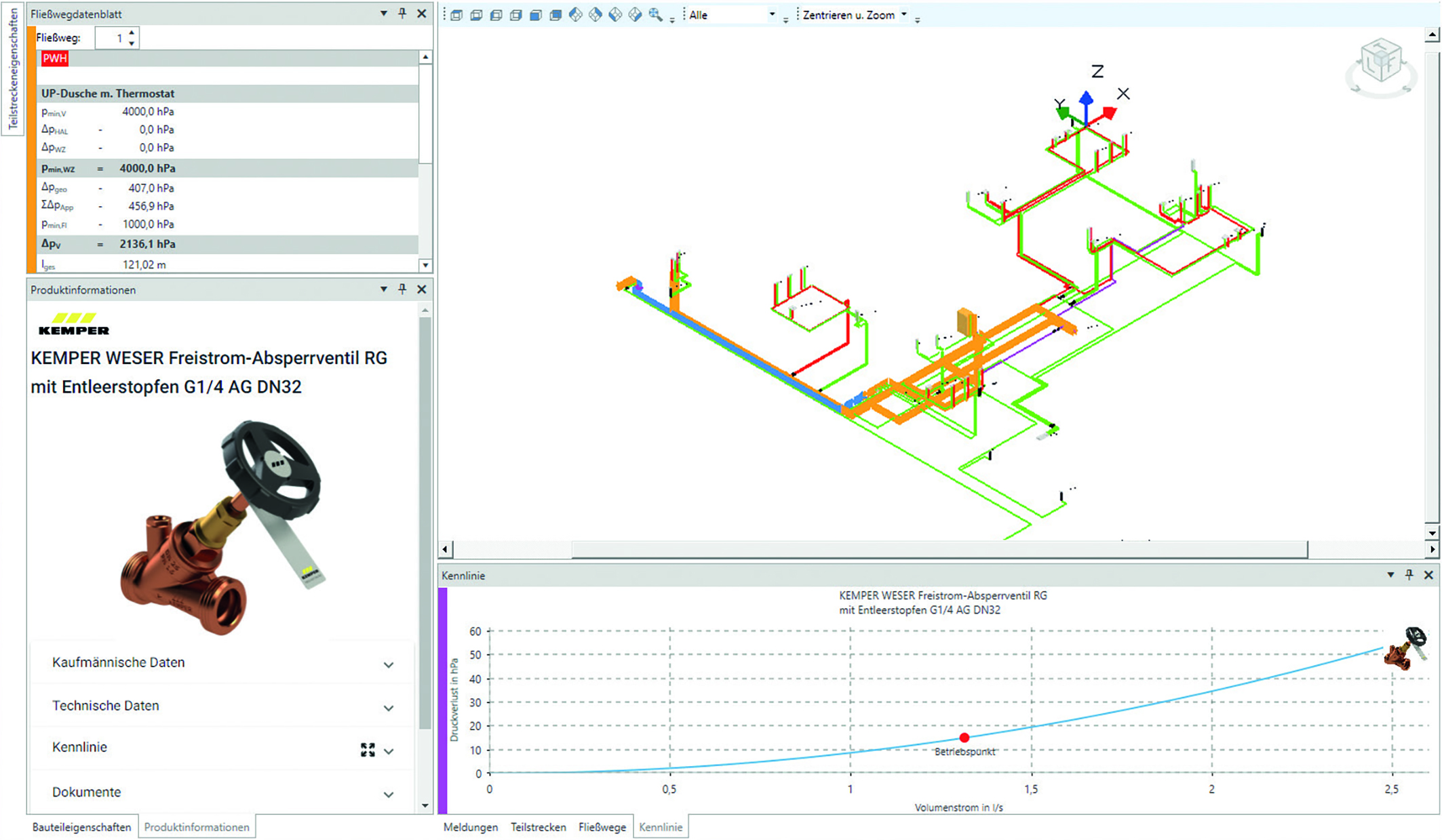Switch to Bauteileigenschaften tab

pos(81,827)
